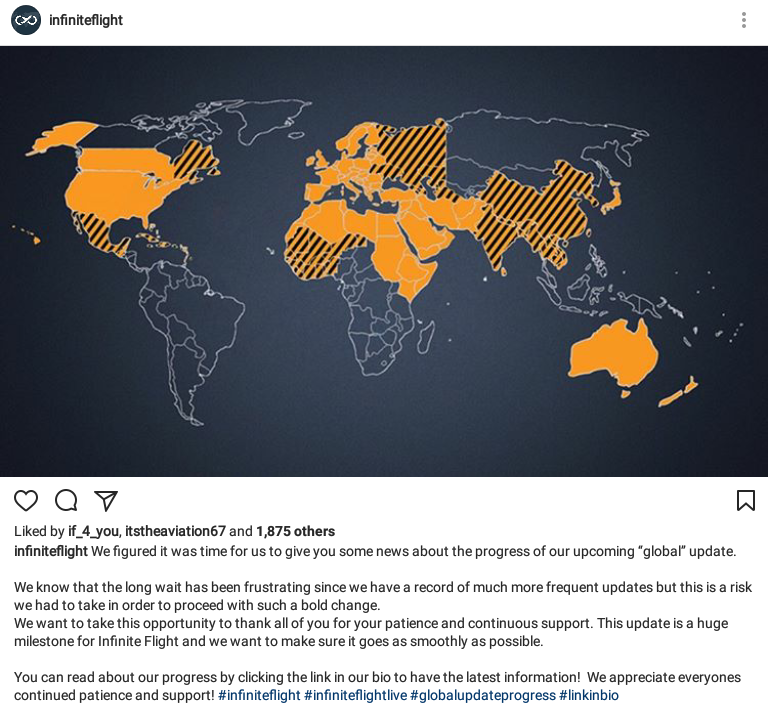Click the striped Russia region on map
The height and width of the screenshot is (709, 768).
(410, 150)
